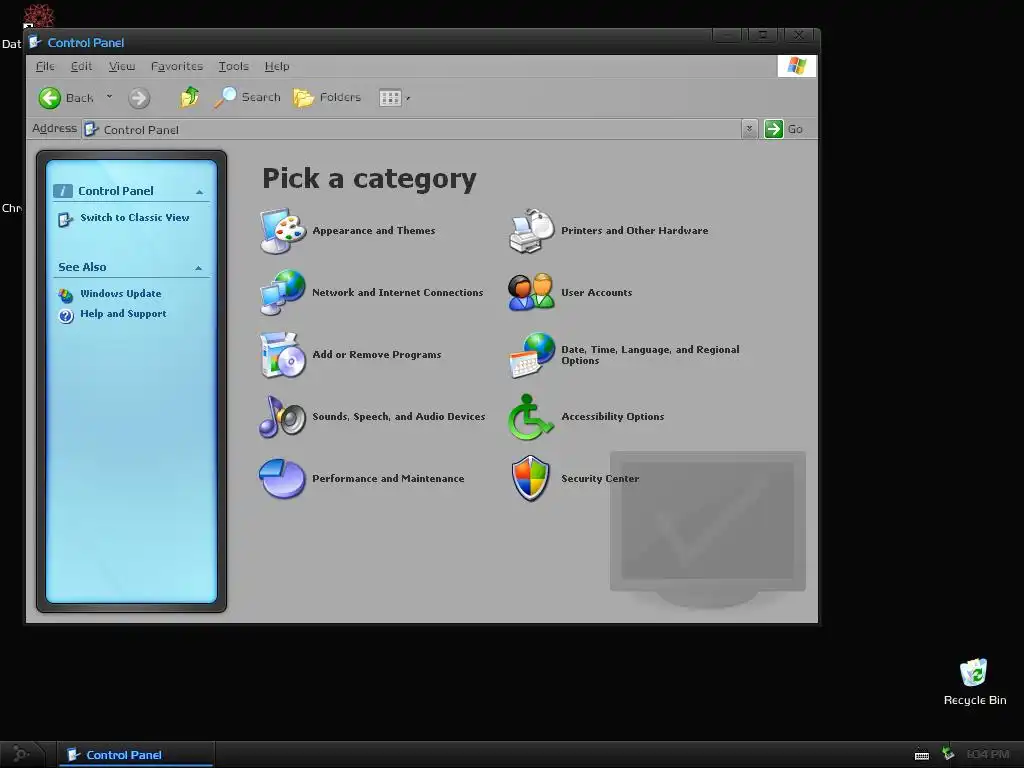
Task: Click the Address bar input field
Action: (x=419, y=129)
